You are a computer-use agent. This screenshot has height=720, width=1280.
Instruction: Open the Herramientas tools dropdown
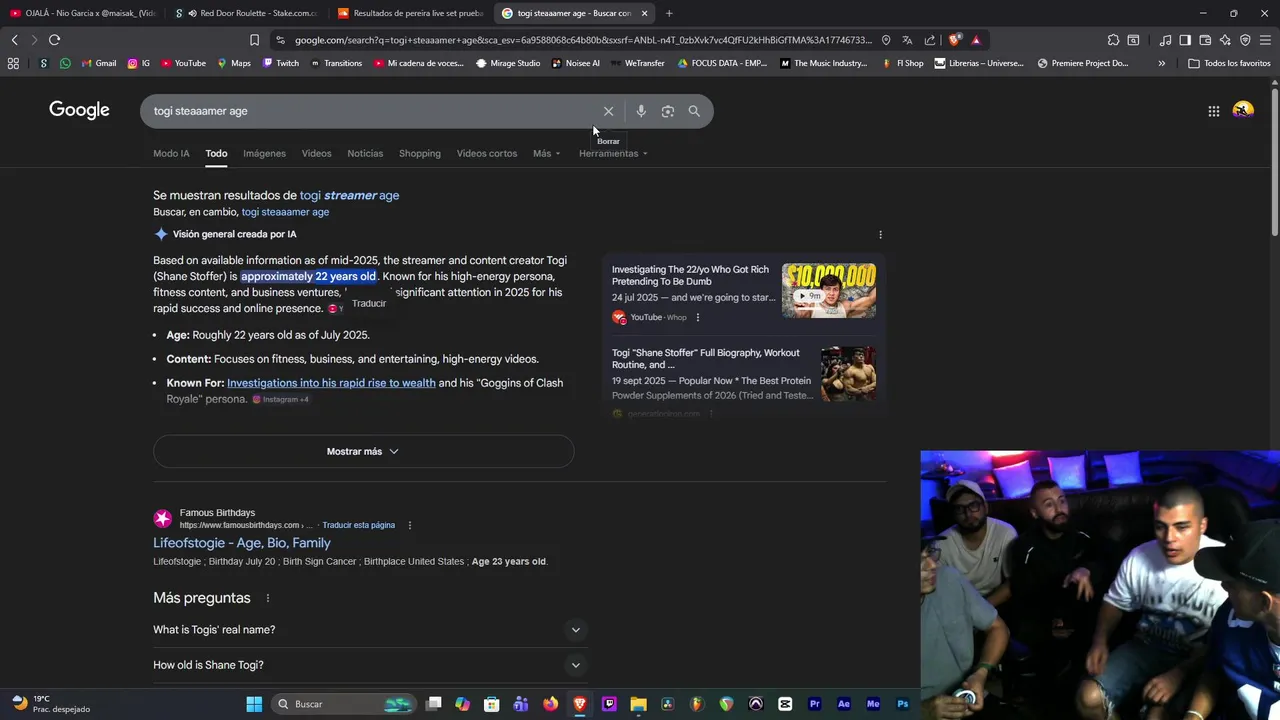(x=613, y=153)
